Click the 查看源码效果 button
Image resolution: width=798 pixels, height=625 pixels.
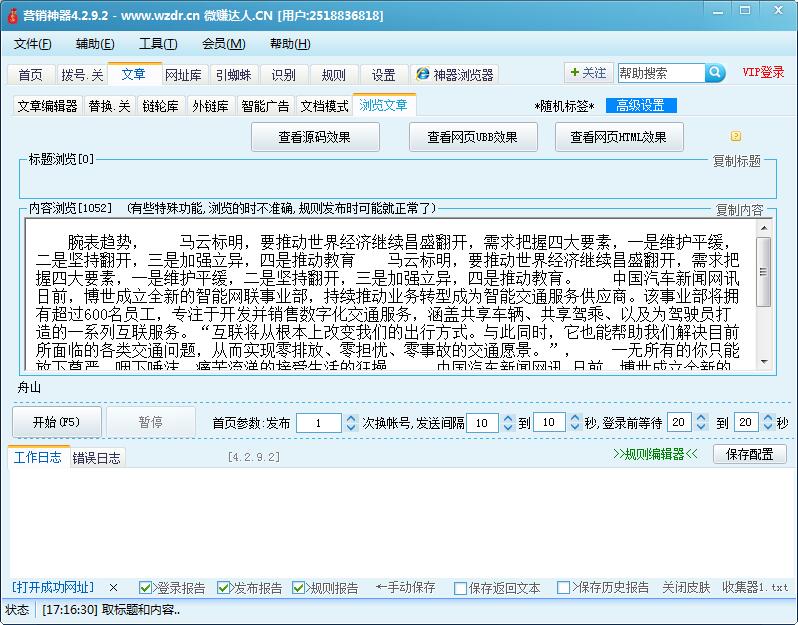pos(314,137)
